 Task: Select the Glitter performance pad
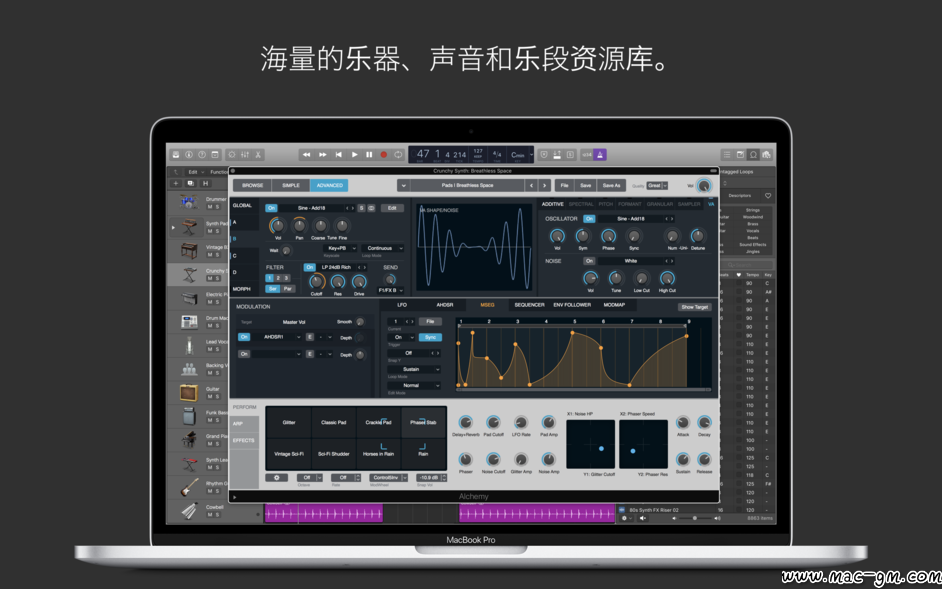point(289,423)
